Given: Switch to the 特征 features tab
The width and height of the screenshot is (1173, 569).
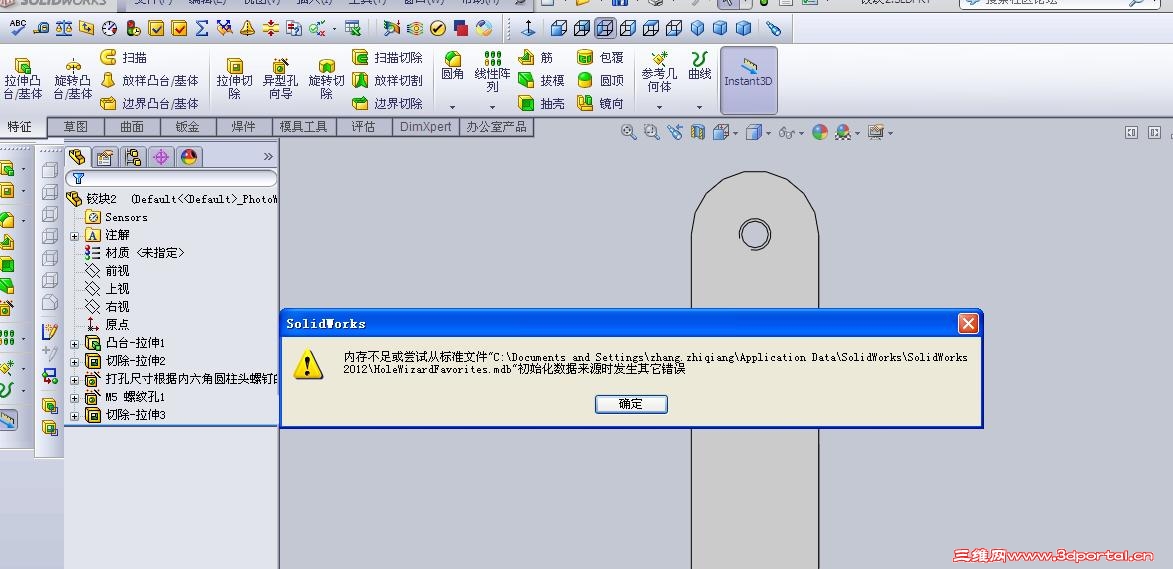Looking at the screenshot, I should tap(20, 126).
